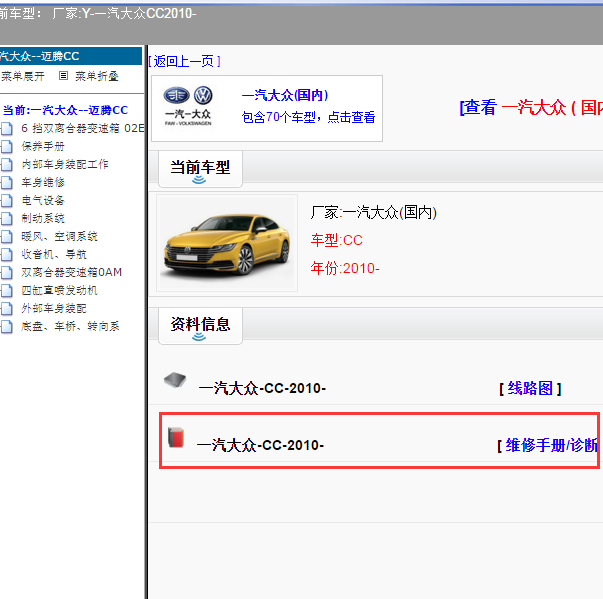The image size is (603, 599).
Task: Click 一汽大众-CC-2010- in 维修手册 row
Action: coord(260,445)
